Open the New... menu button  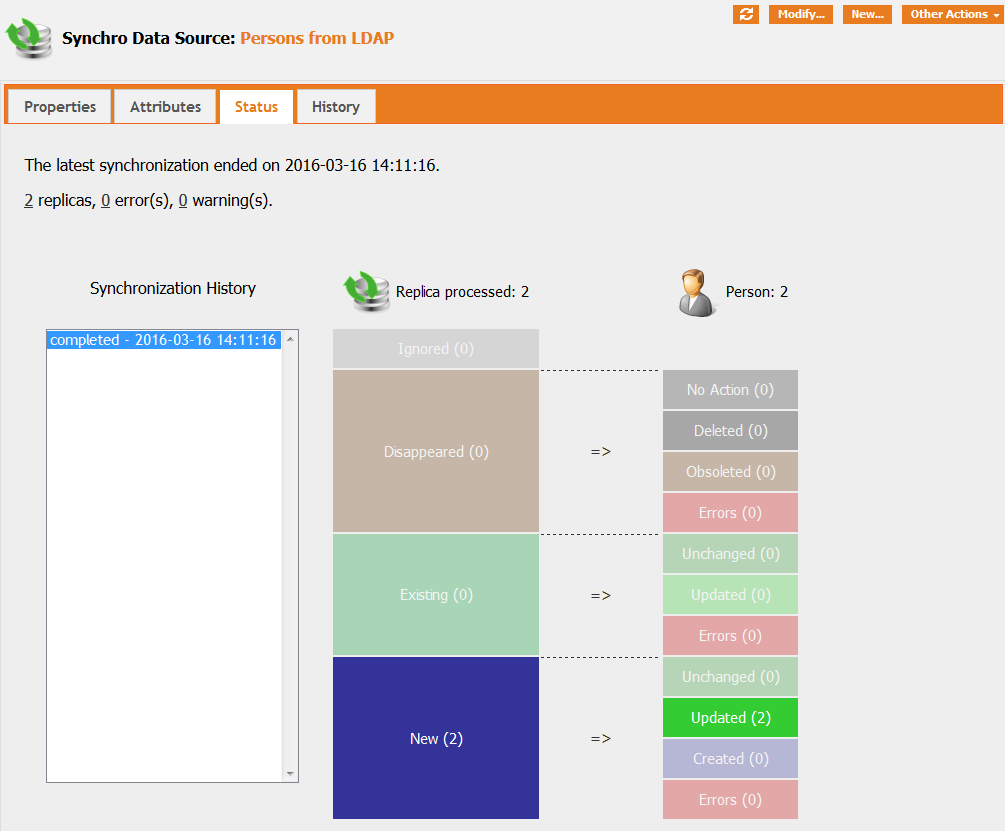pyautogui.click(x=867, y=14)
